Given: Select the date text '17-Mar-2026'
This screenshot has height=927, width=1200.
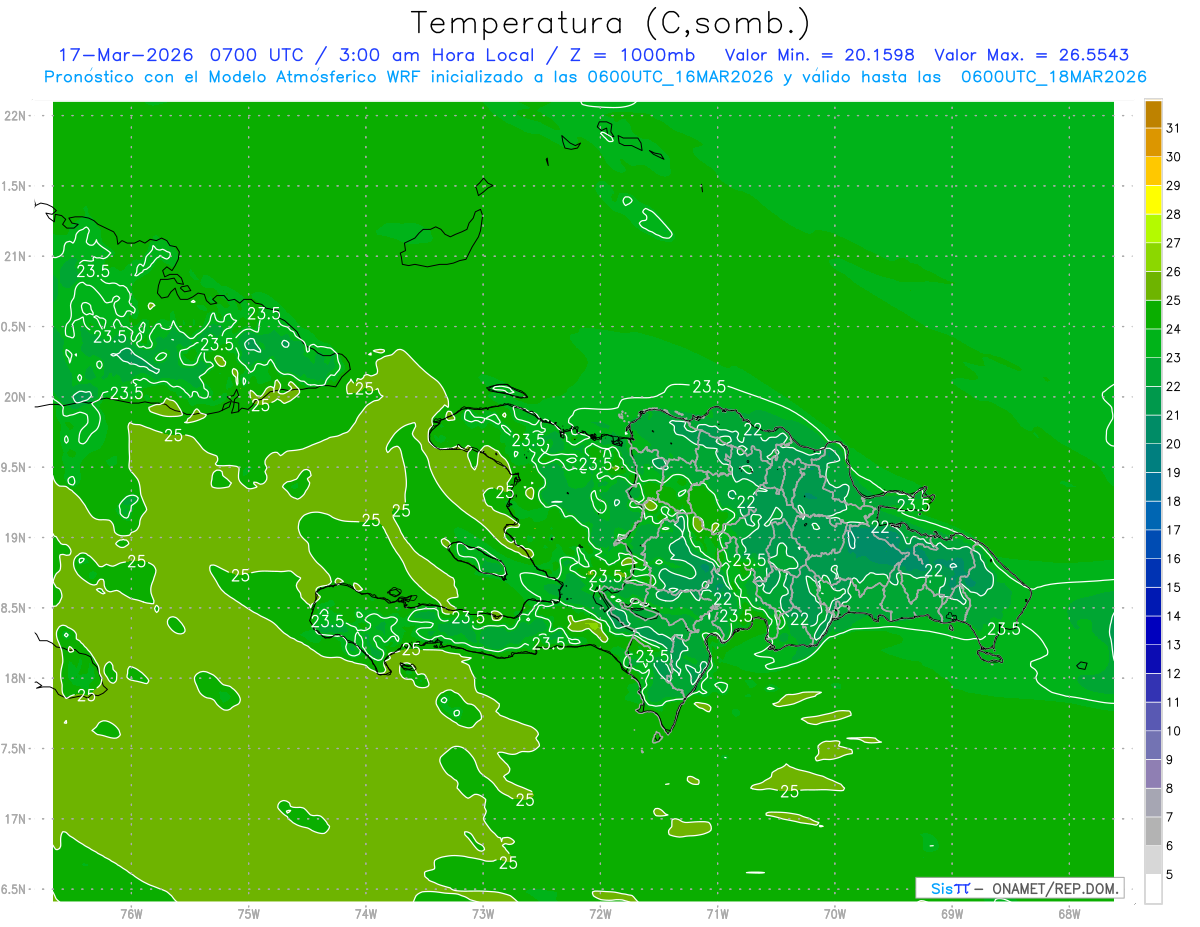Looking at the screenshot, I should point(124,55).
